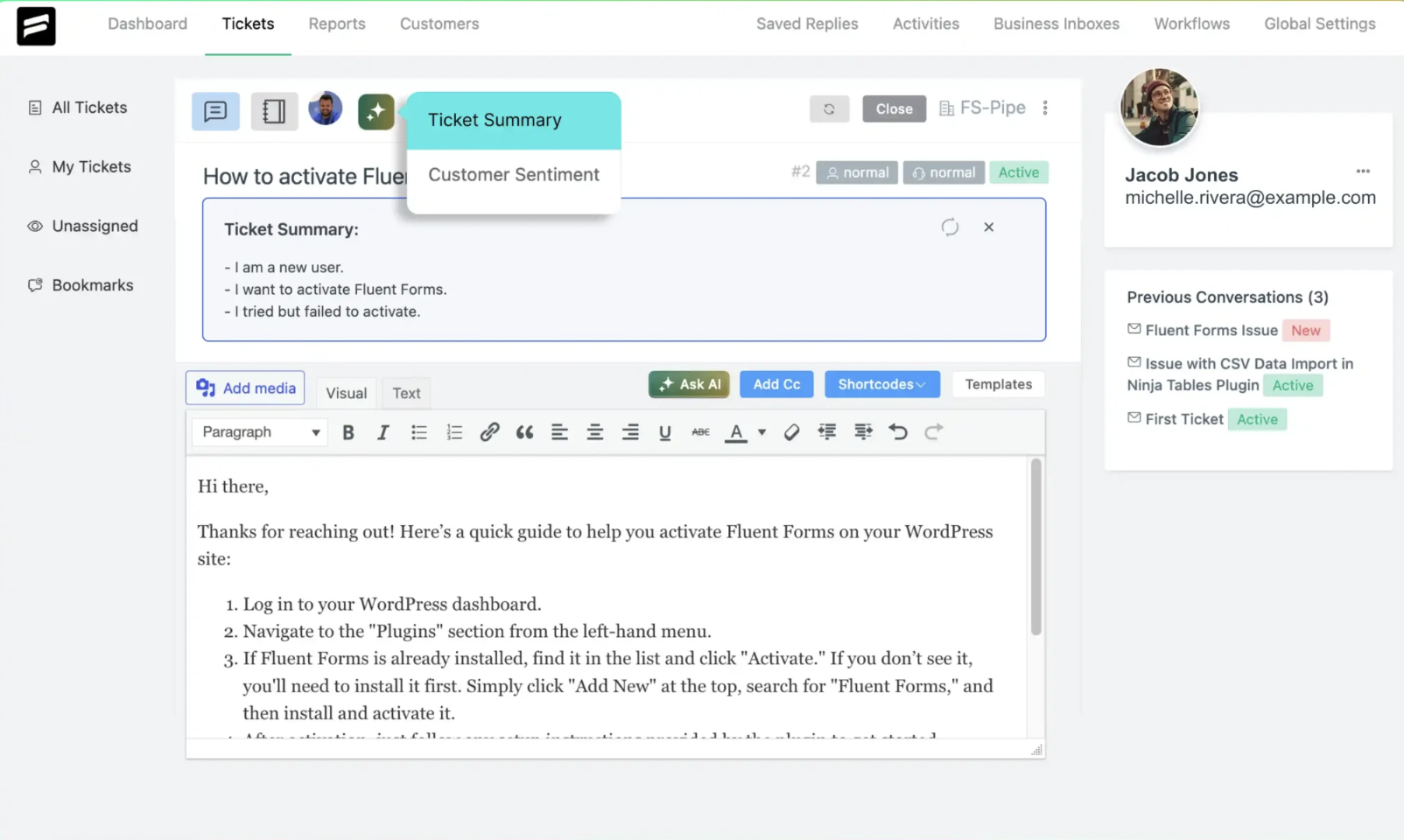This screenshot has width=1404, height=840.
Task: Regenerate the ticket summary
Action: 950,227
